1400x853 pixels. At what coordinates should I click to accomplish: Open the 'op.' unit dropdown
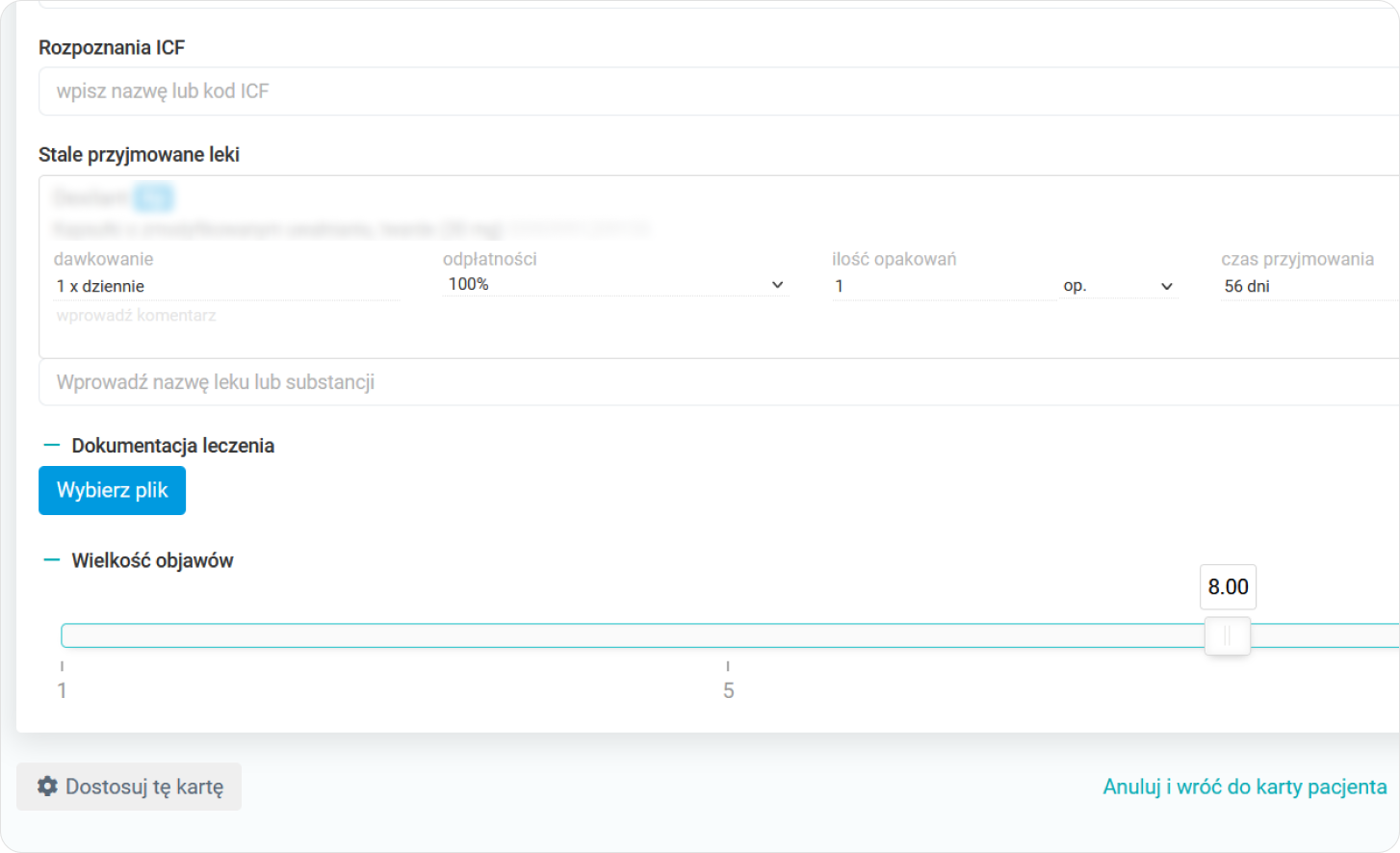pyautogui.click(x=1118, y=286)
